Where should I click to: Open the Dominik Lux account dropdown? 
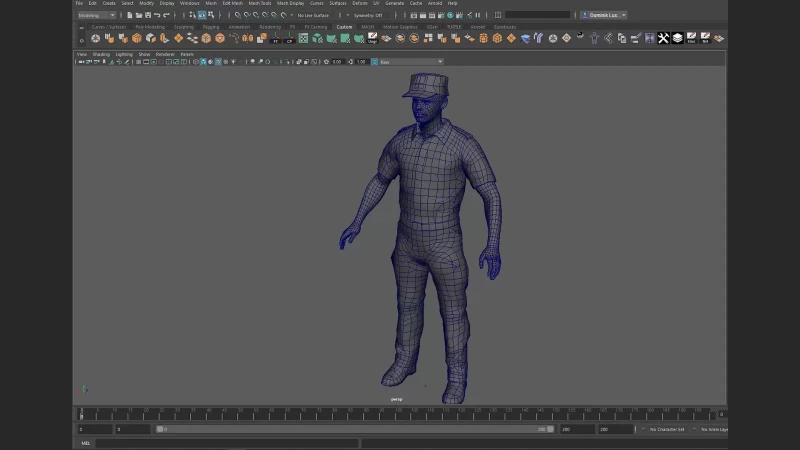coord(604,15)
